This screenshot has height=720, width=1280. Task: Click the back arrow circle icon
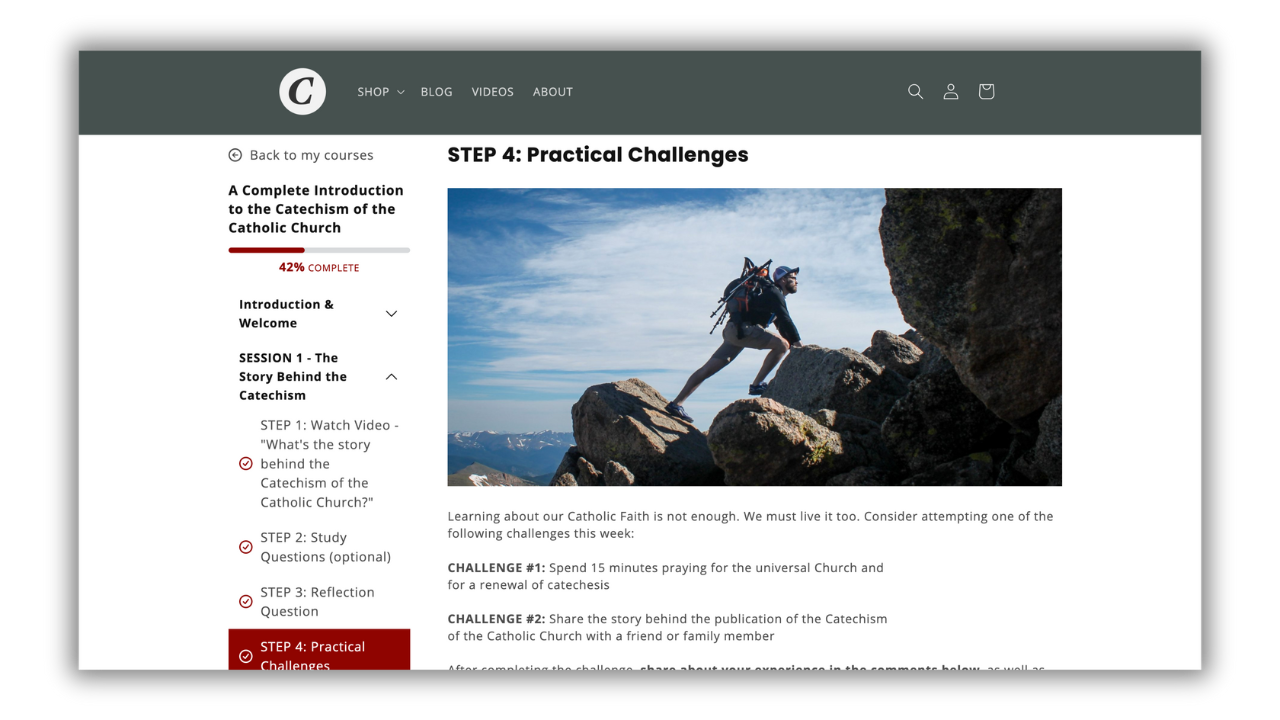point(235,155)
